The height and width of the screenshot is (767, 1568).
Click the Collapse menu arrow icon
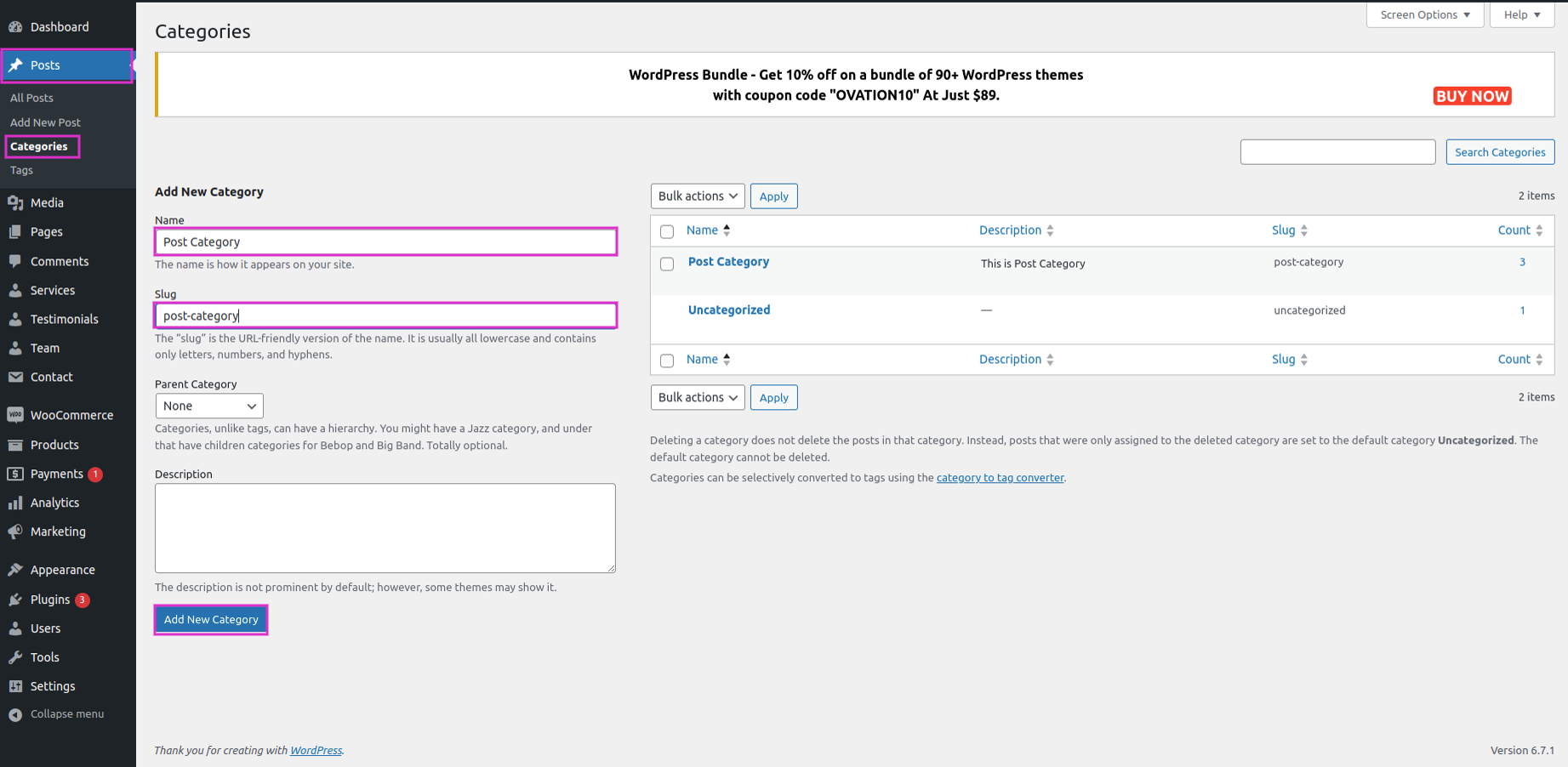15,715
